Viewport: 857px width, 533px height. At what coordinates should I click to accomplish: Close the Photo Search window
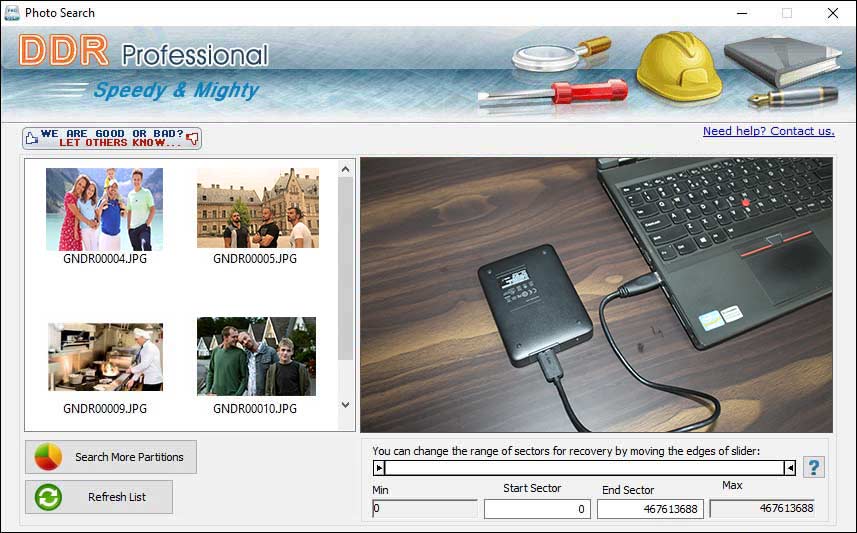point(833,13)
